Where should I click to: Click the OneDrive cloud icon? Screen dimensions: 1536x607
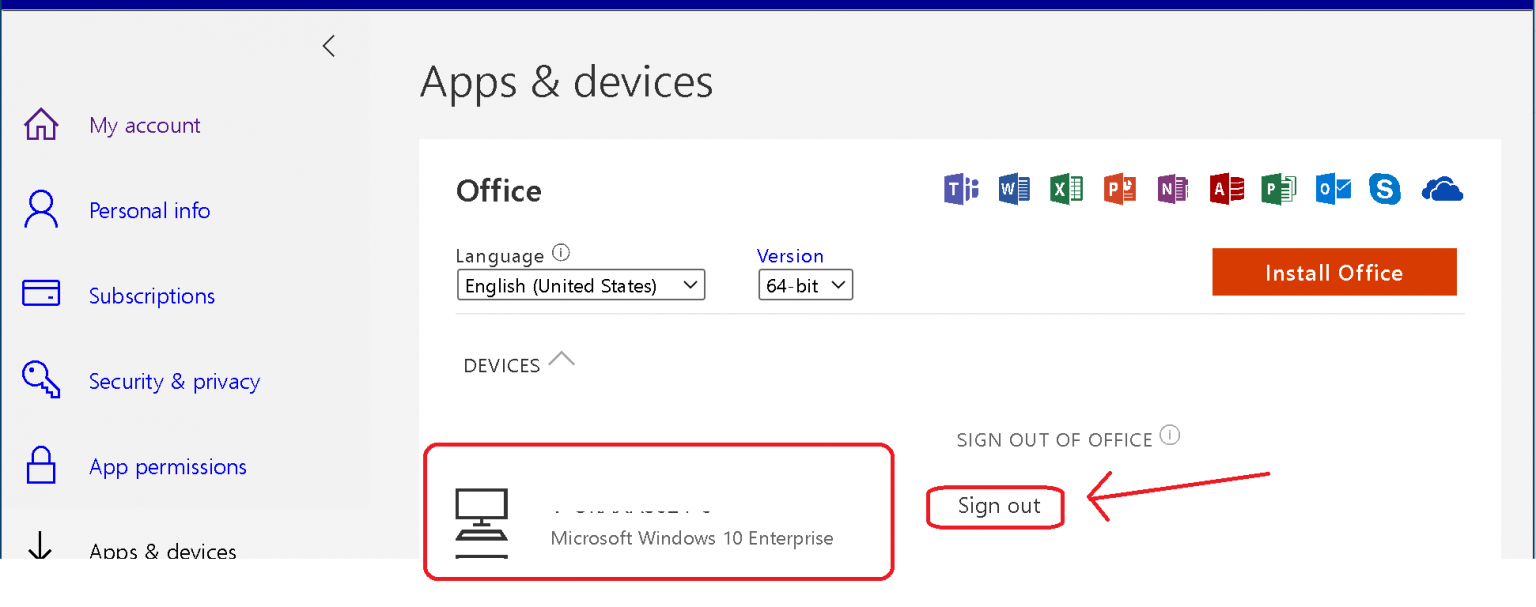point(1441,189)
